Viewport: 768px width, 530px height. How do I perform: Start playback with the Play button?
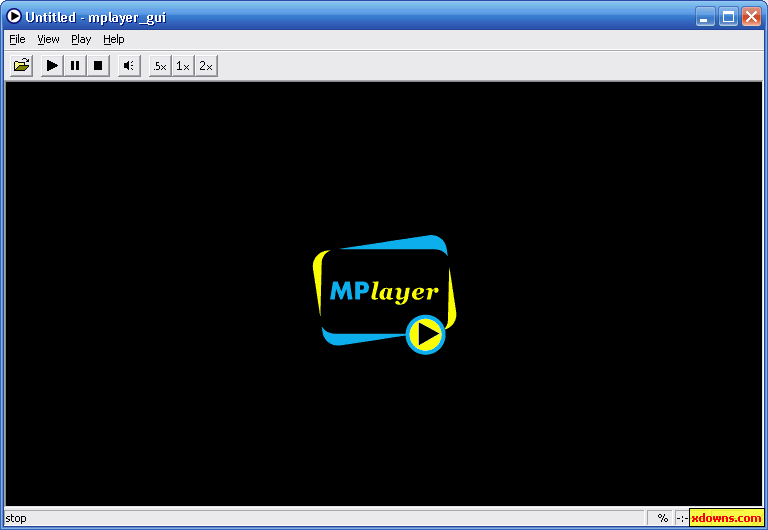(x=52, y=66)
